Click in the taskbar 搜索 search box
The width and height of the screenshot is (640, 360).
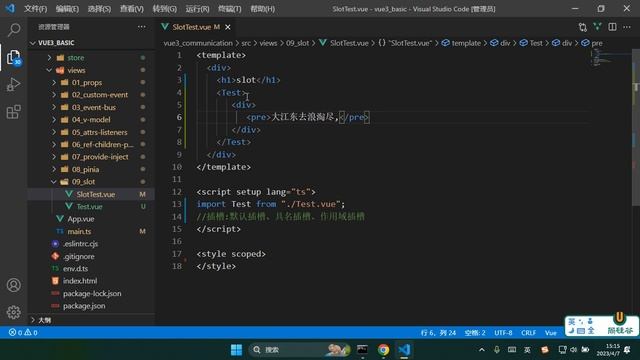coord(299,350)
